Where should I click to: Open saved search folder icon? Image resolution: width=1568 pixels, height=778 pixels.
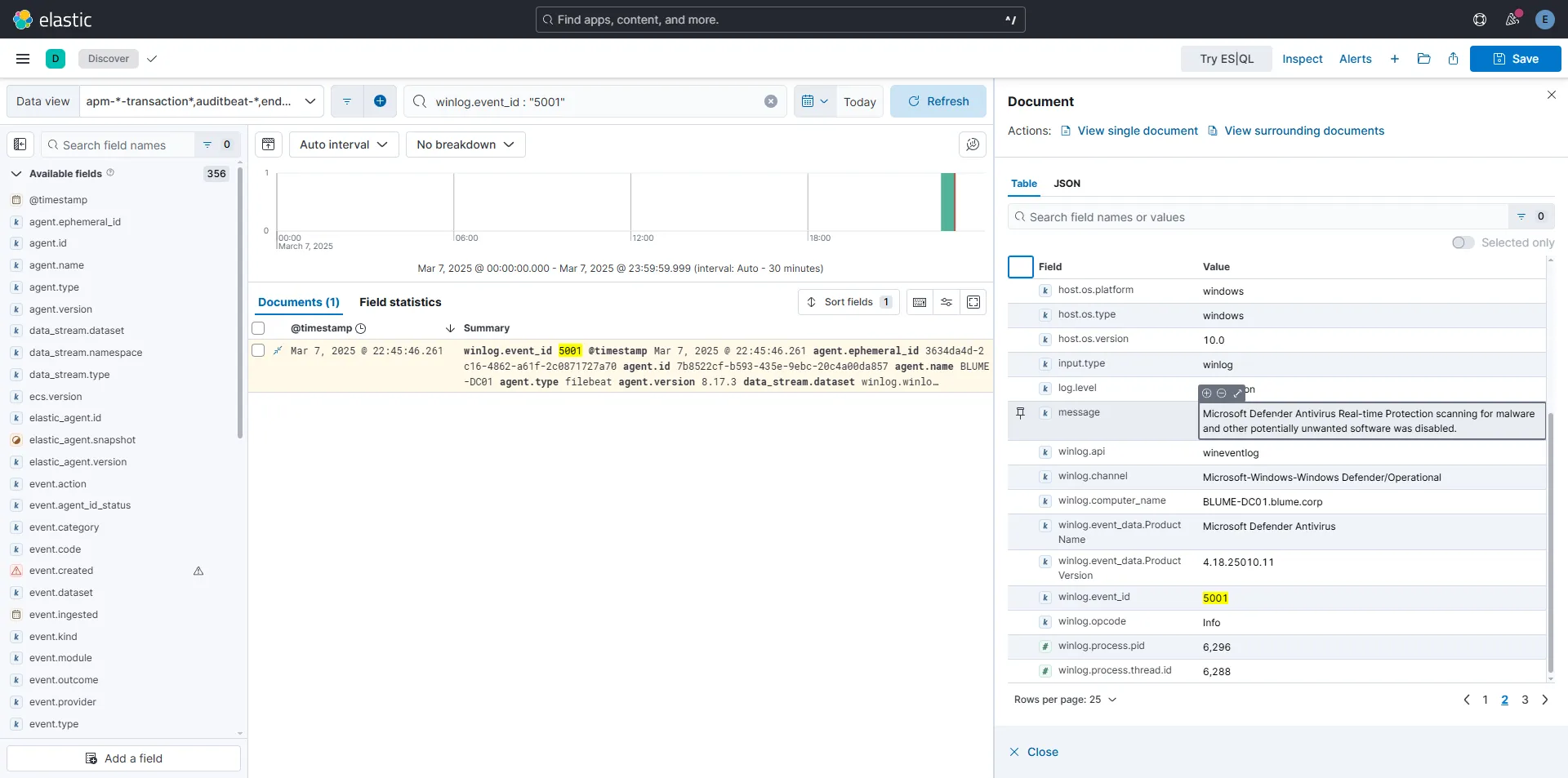1423,59
